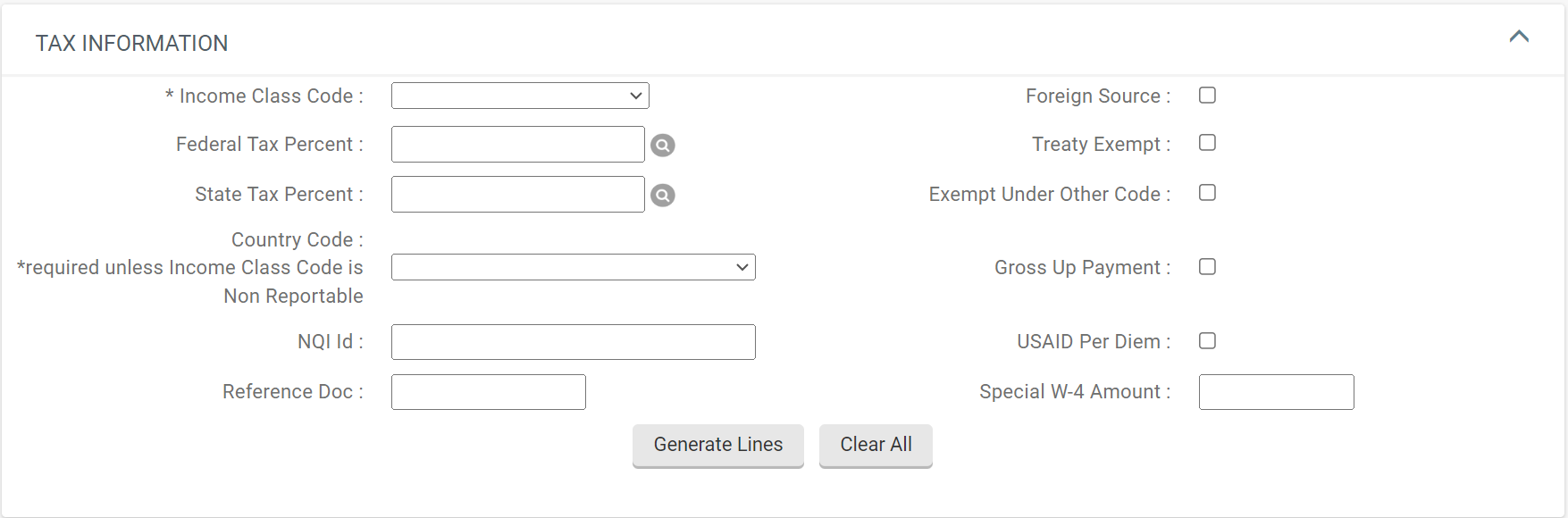Viewport: 1568px width, 518px height.
Task: Click the Income Class Code label
Action: (x=264, y=96)
